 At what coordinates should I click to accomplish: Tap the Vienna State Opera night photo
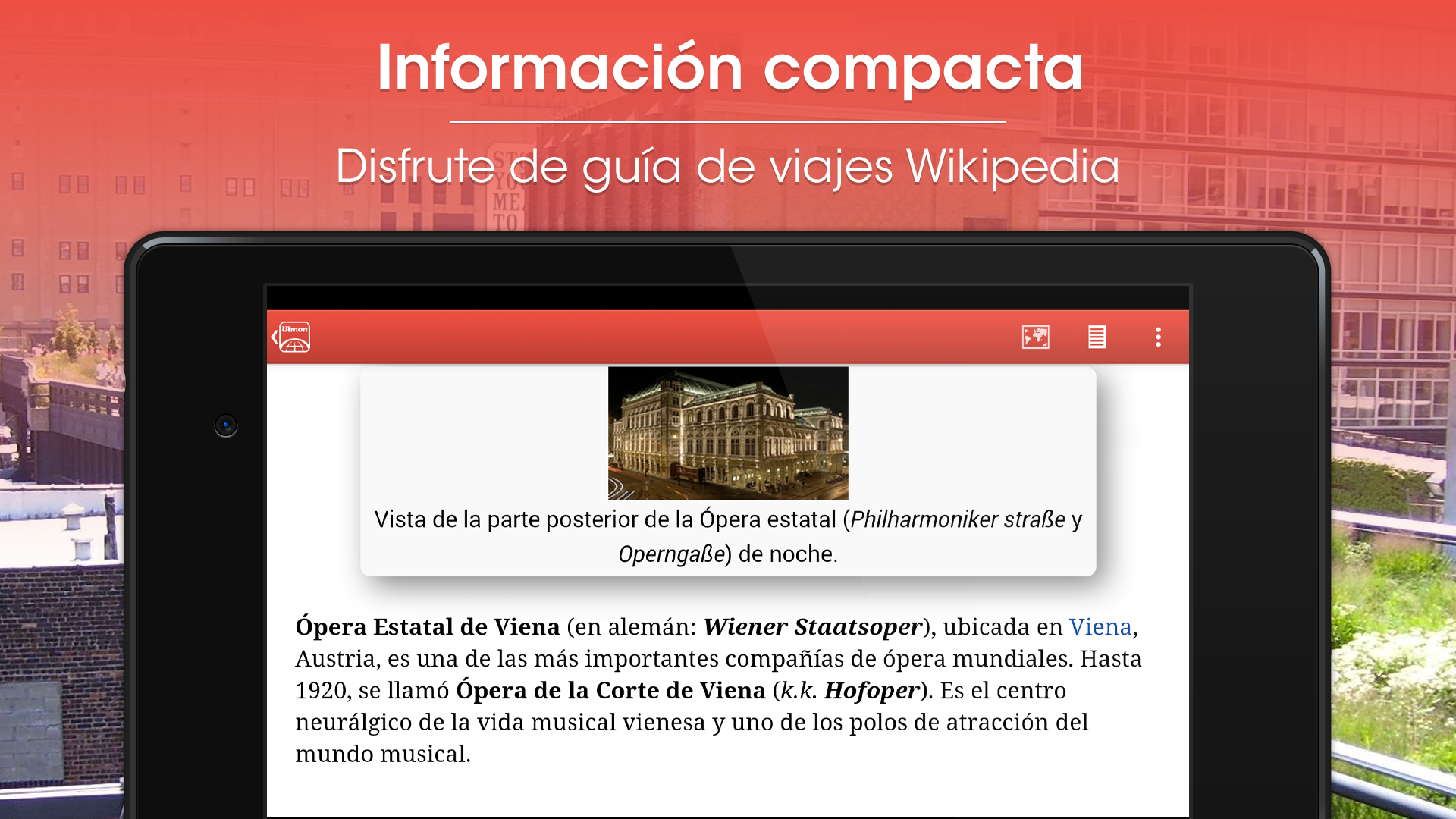[728, 434]
